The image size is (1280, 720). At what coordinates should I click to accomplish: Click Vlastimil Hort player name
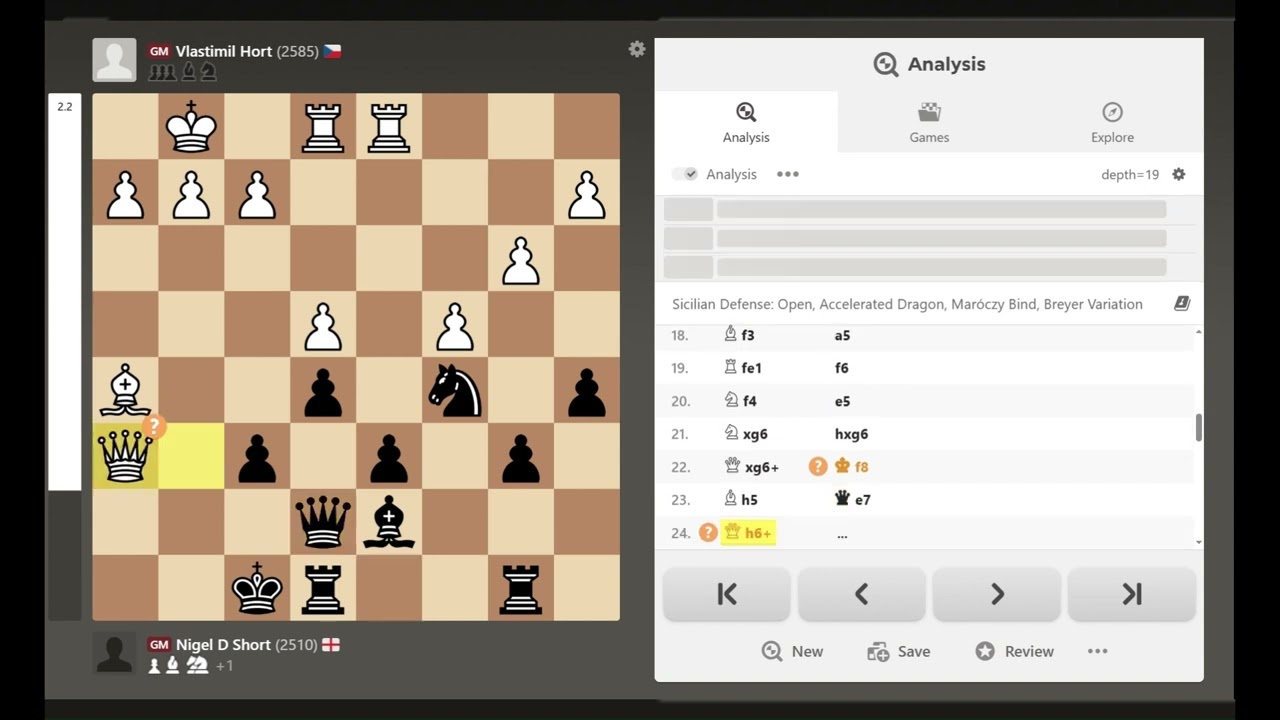click(x=224, y=51)
